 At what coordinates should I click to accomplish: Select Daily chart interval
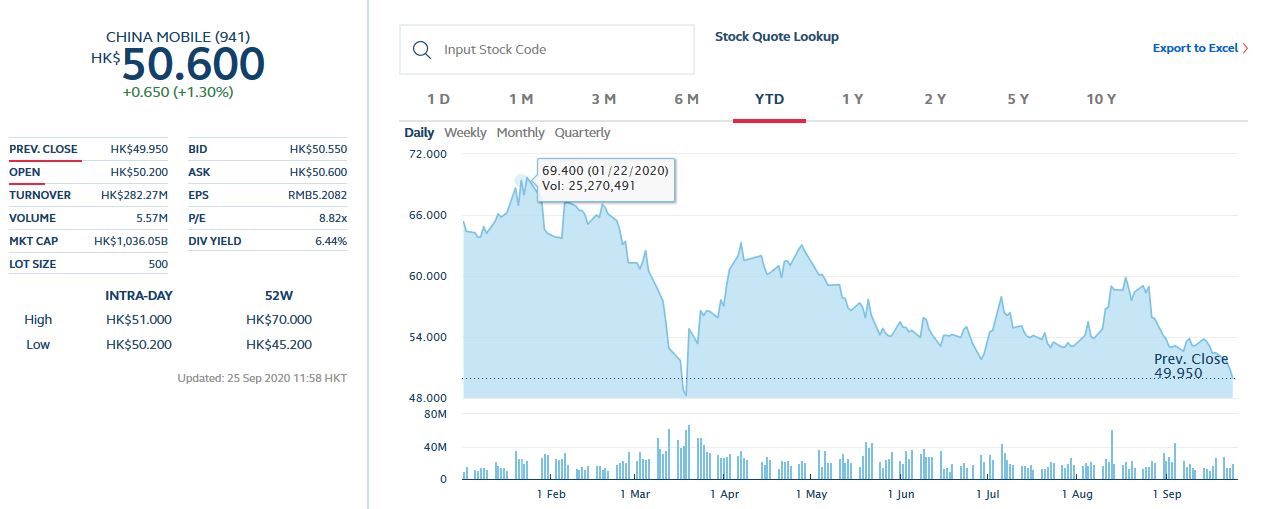(x=419, y=133)
